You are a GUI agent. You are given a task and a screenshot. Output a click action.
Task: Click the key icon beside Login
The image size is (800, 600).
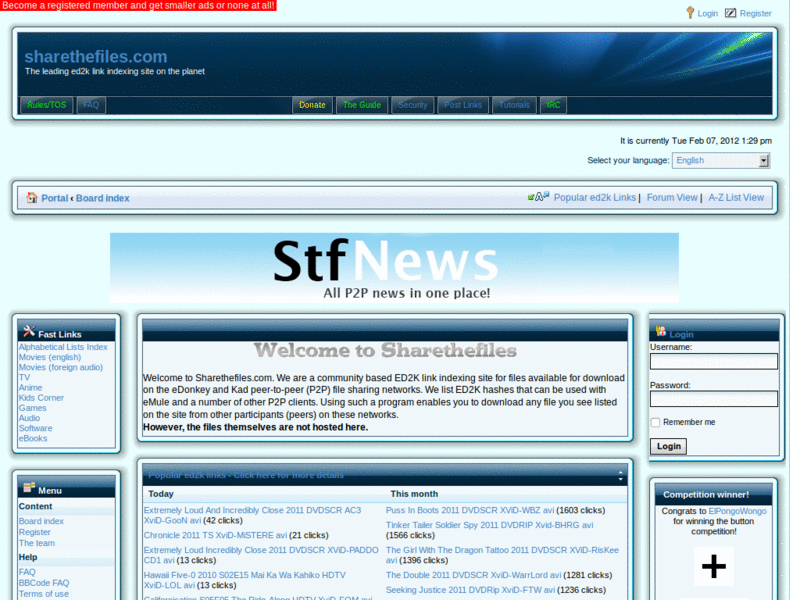tap(690, 12)
